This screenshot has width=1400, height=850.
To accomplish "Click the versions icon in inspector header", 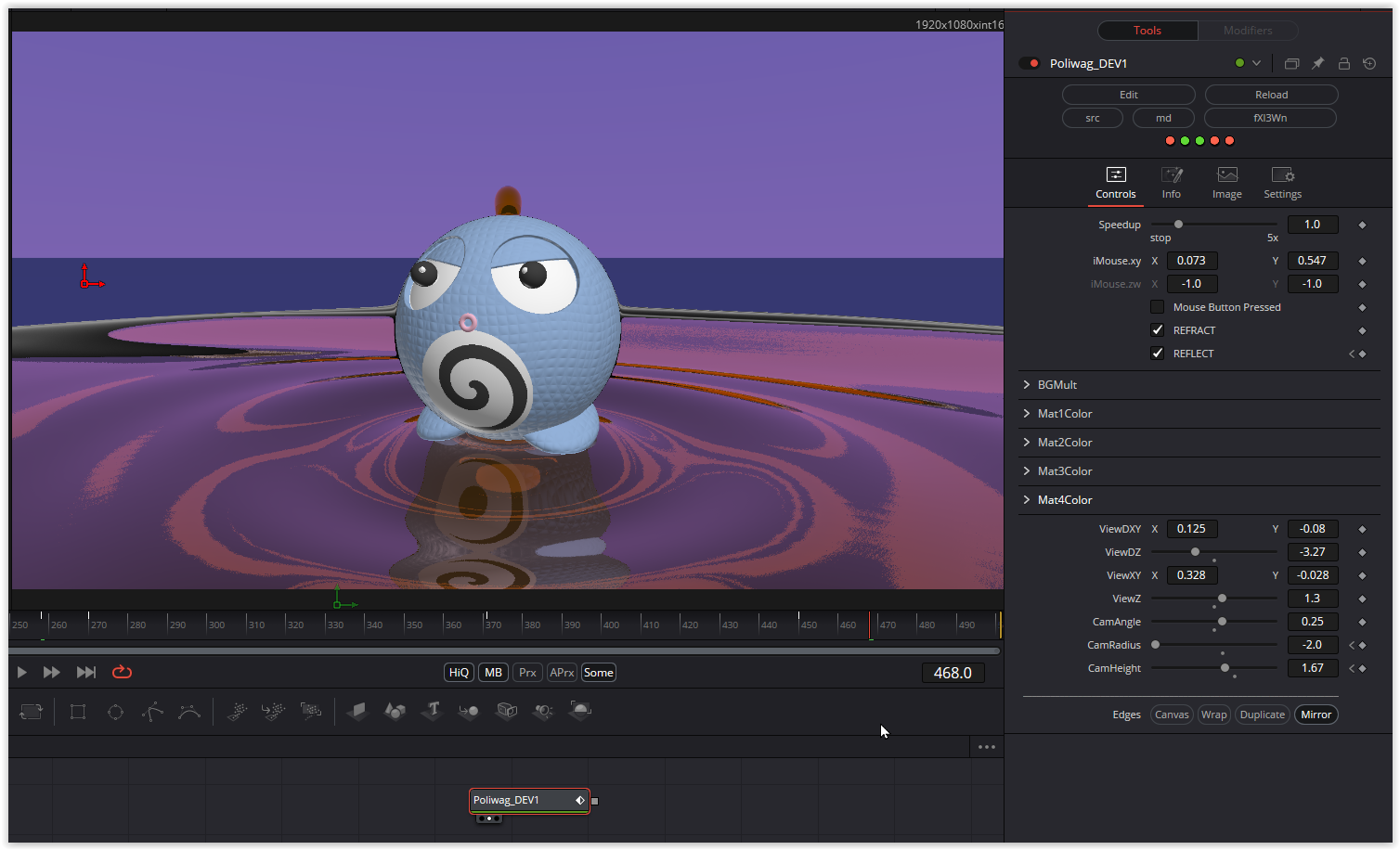I will pos(1291,64).
